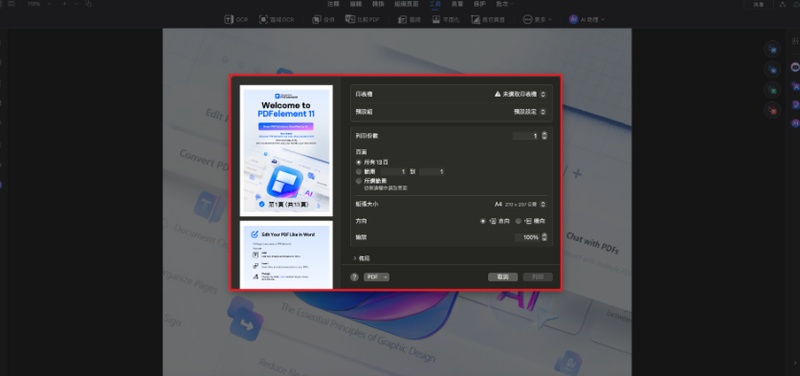Image resolution: width=800 pixels, height=376 pixels.
Task: Select the 區域 OCR (area OCR) tool
Action: (x=277, y=19)
